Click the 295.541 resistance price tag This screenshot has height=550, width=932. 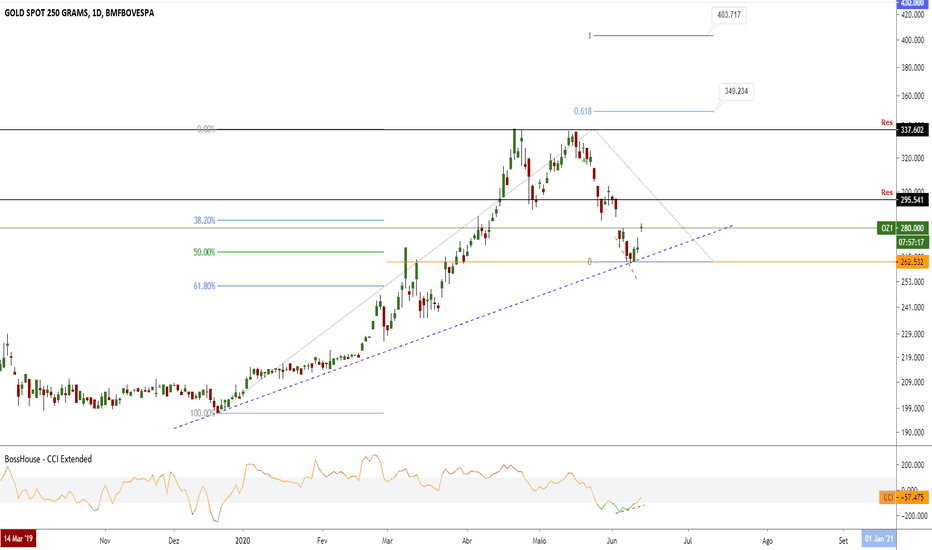point(912,200)
